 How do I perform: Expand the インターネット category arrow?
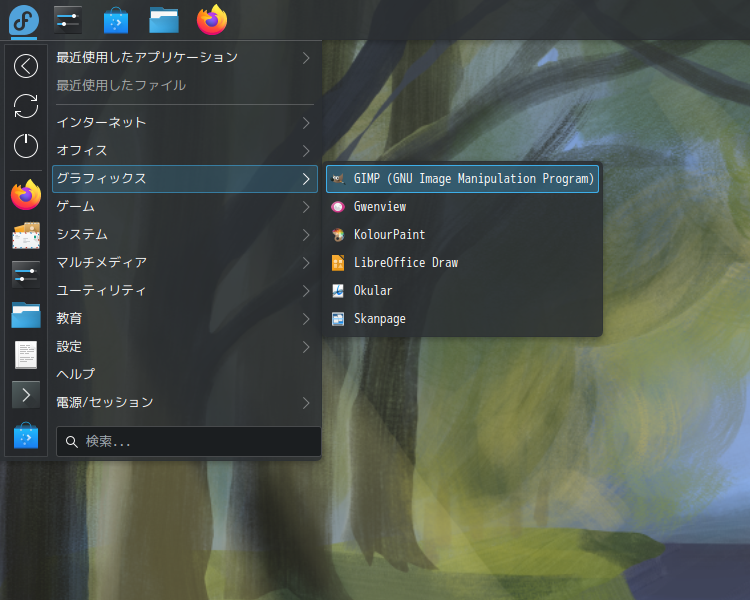pos(306,123)
